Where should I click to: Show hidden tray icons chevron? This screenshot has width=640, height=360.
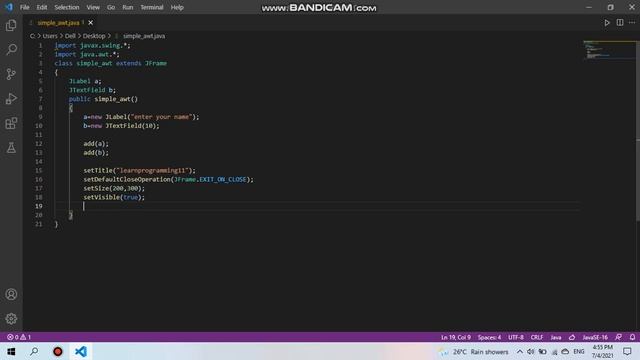point(520,351)
